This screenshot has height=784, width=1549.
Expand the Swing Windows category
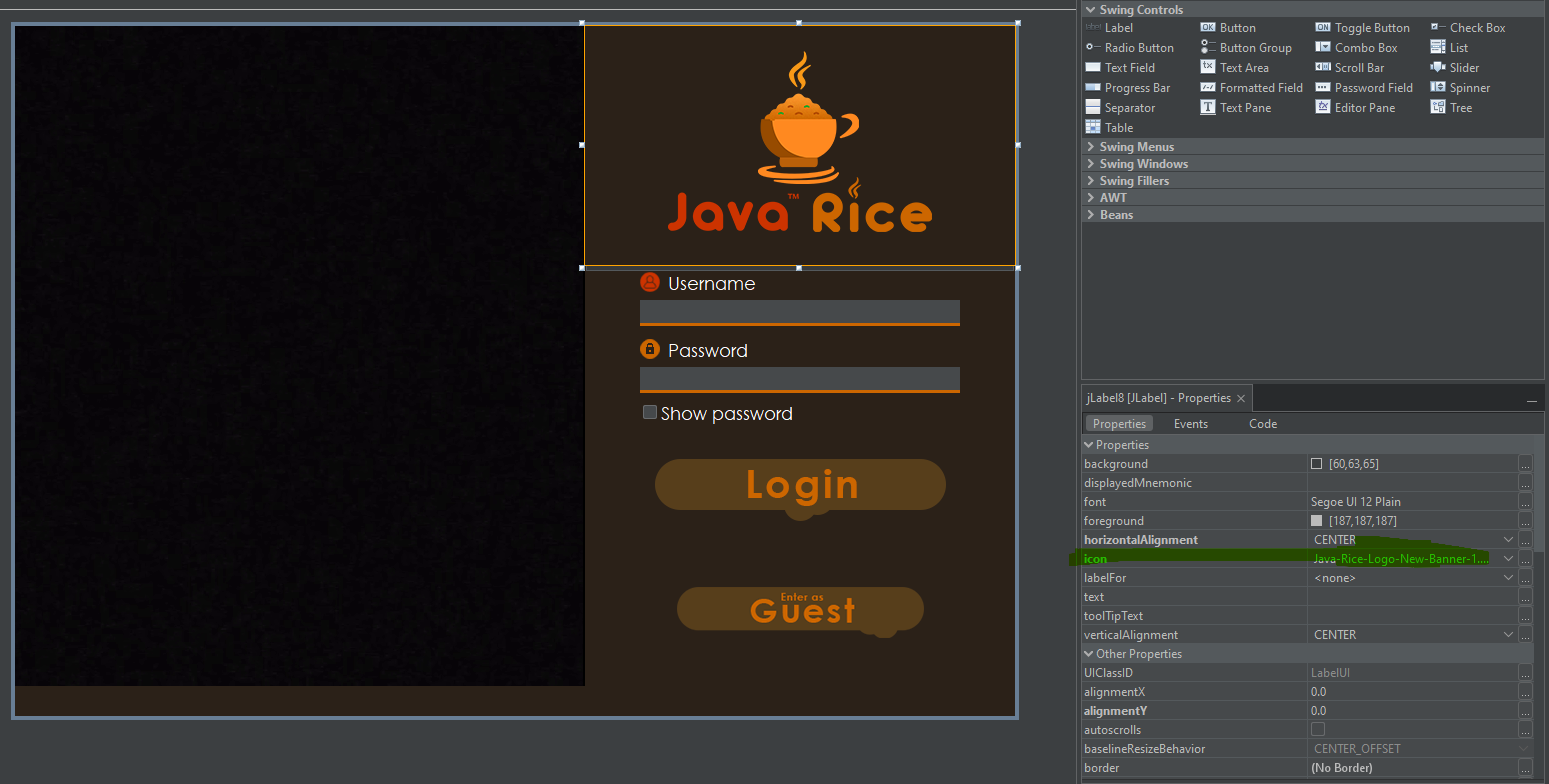point(1090,164)
